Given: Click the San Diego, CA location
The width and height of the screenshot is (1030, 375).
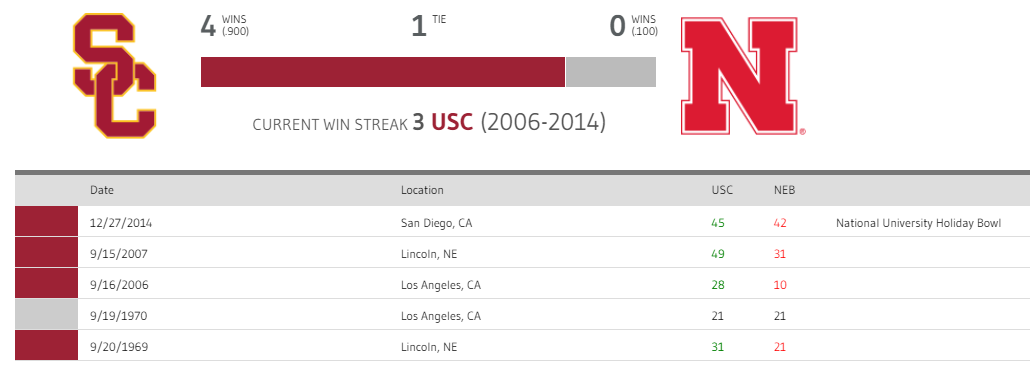Looking at the screenshot, I should [x=436, y=223].
